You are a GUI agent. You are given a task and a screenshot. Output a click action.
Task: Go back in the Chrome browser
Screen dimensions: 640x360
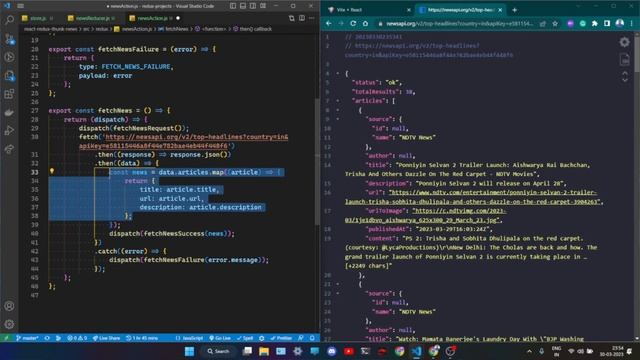(329, 24)
